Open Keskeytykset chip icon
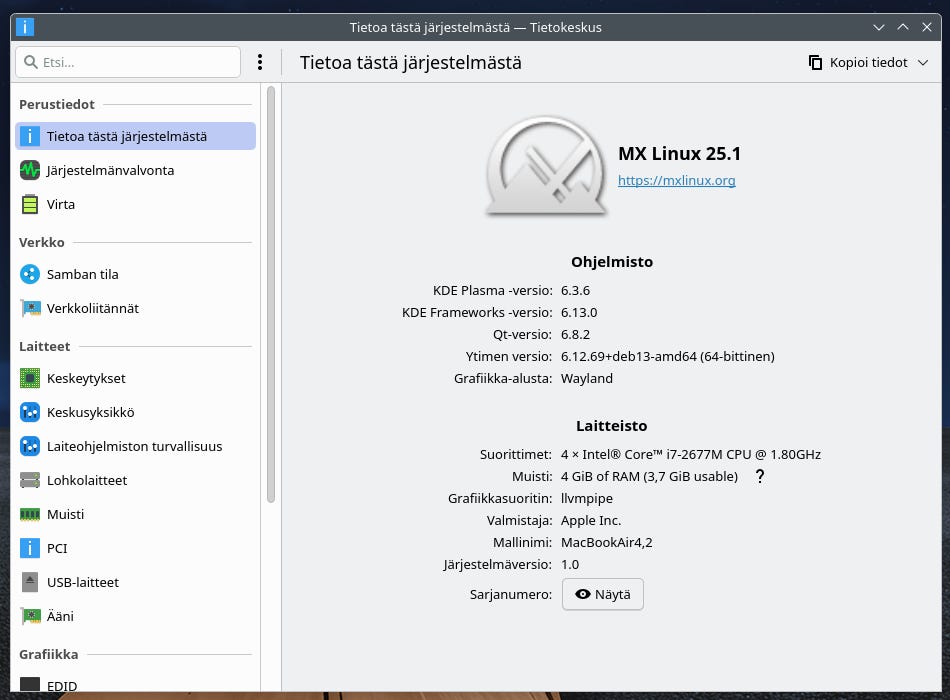Viewport: 950px width, 700px height. [30, 378]
